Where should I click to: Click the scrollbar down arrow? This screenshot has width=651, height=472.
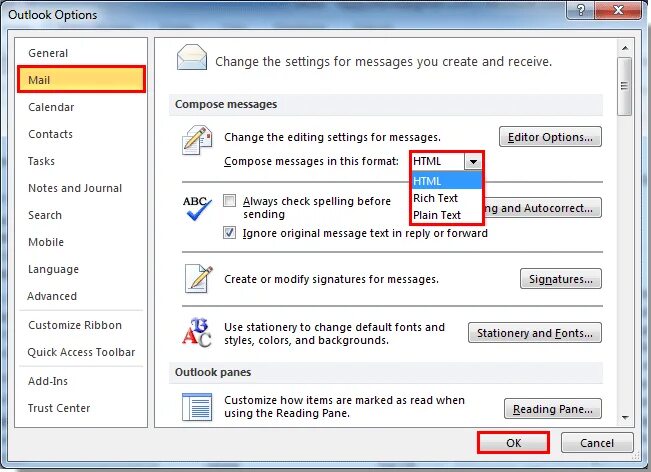click(625, 418)
